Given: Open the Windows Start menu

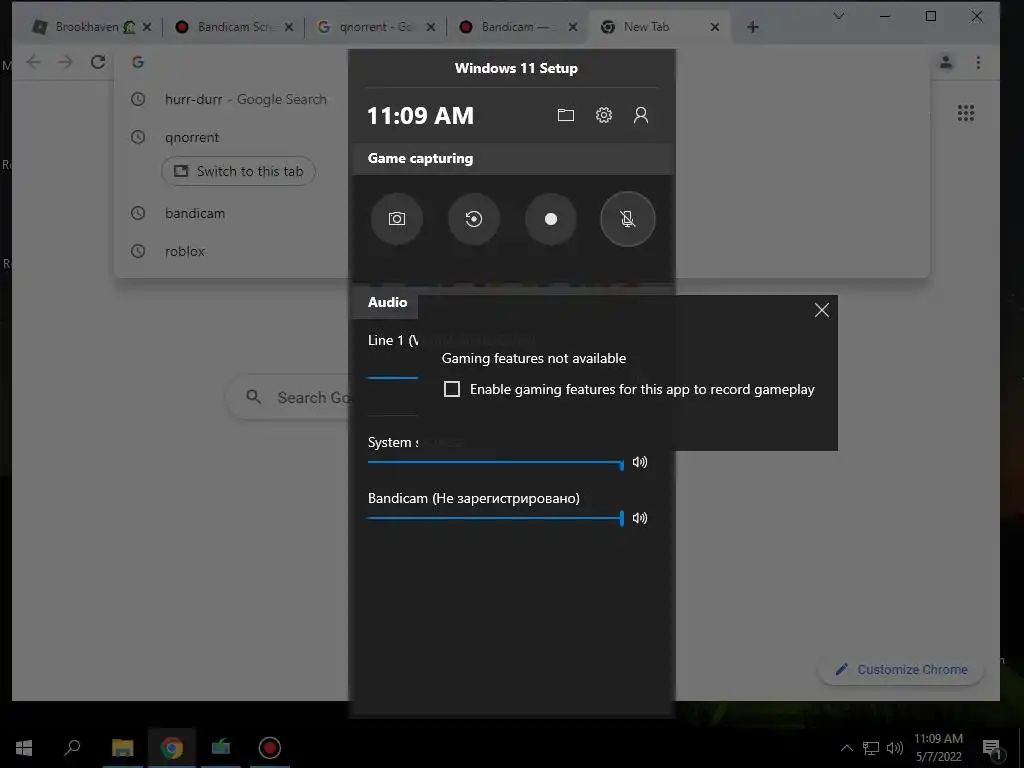Looking at the screenshot, I should [24, 748].
